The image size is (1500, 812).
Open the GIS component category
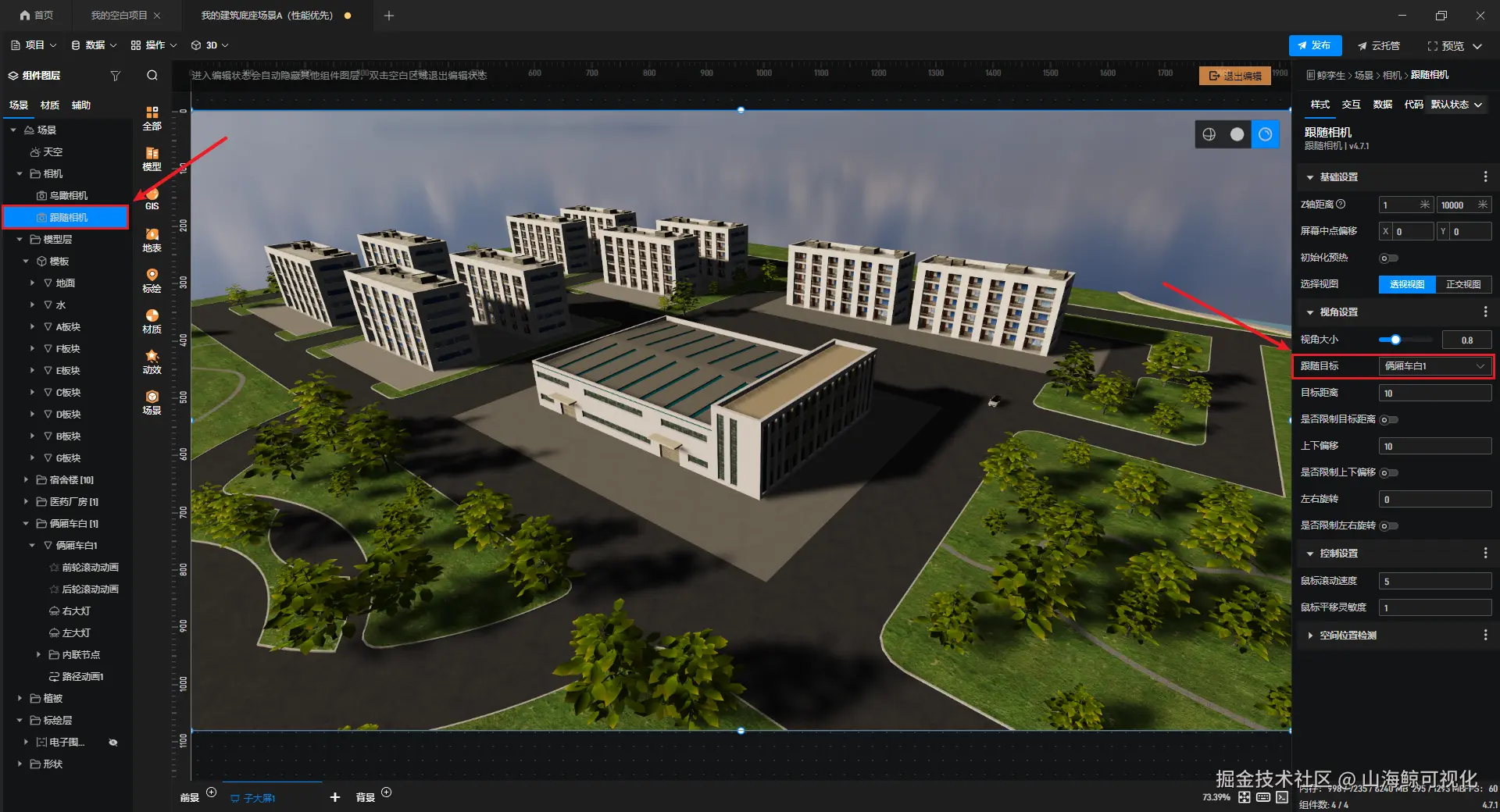[x=152, y=199]
